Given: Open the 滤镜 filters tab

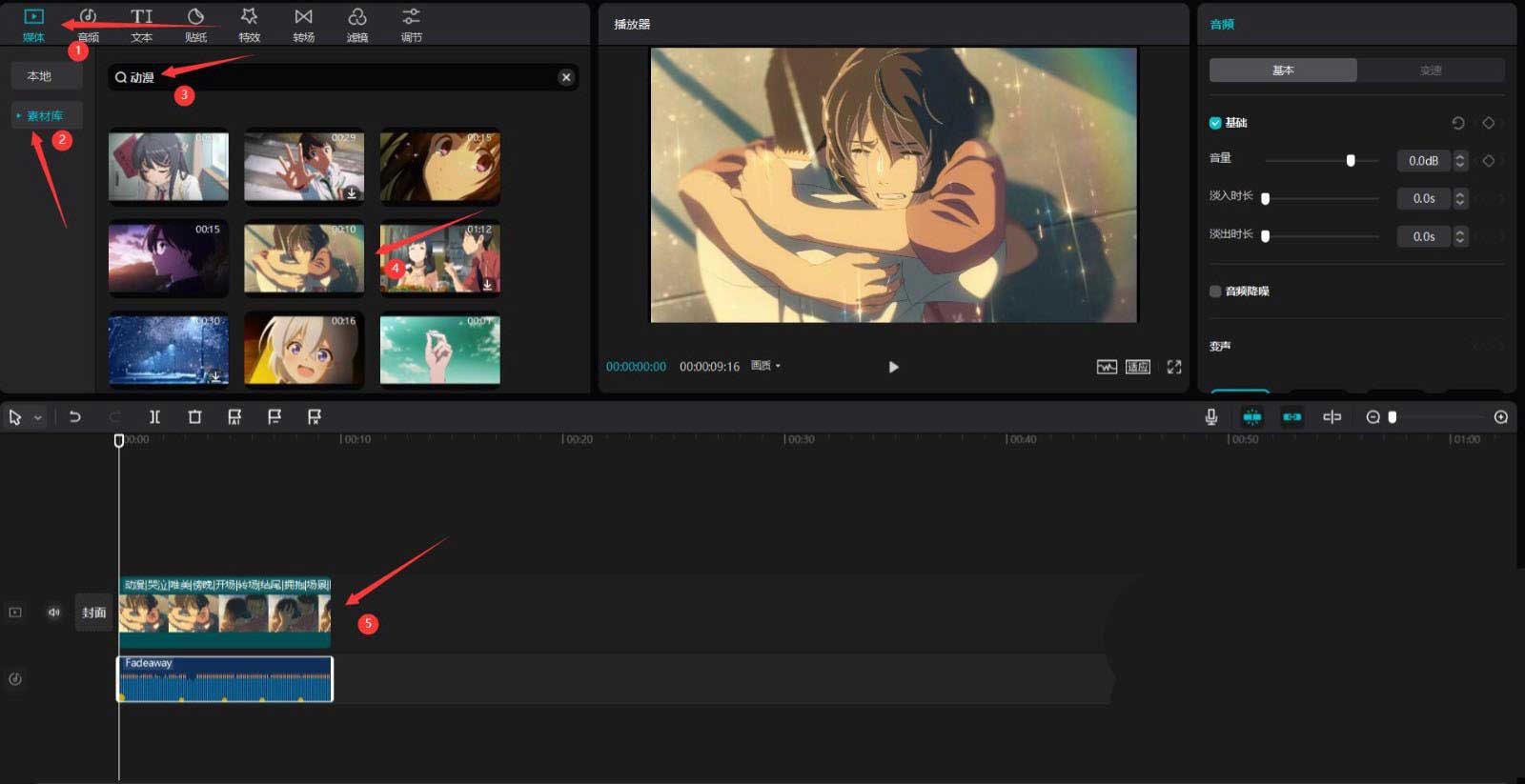Looking at the screenshot, I should [x=357, y=25].
